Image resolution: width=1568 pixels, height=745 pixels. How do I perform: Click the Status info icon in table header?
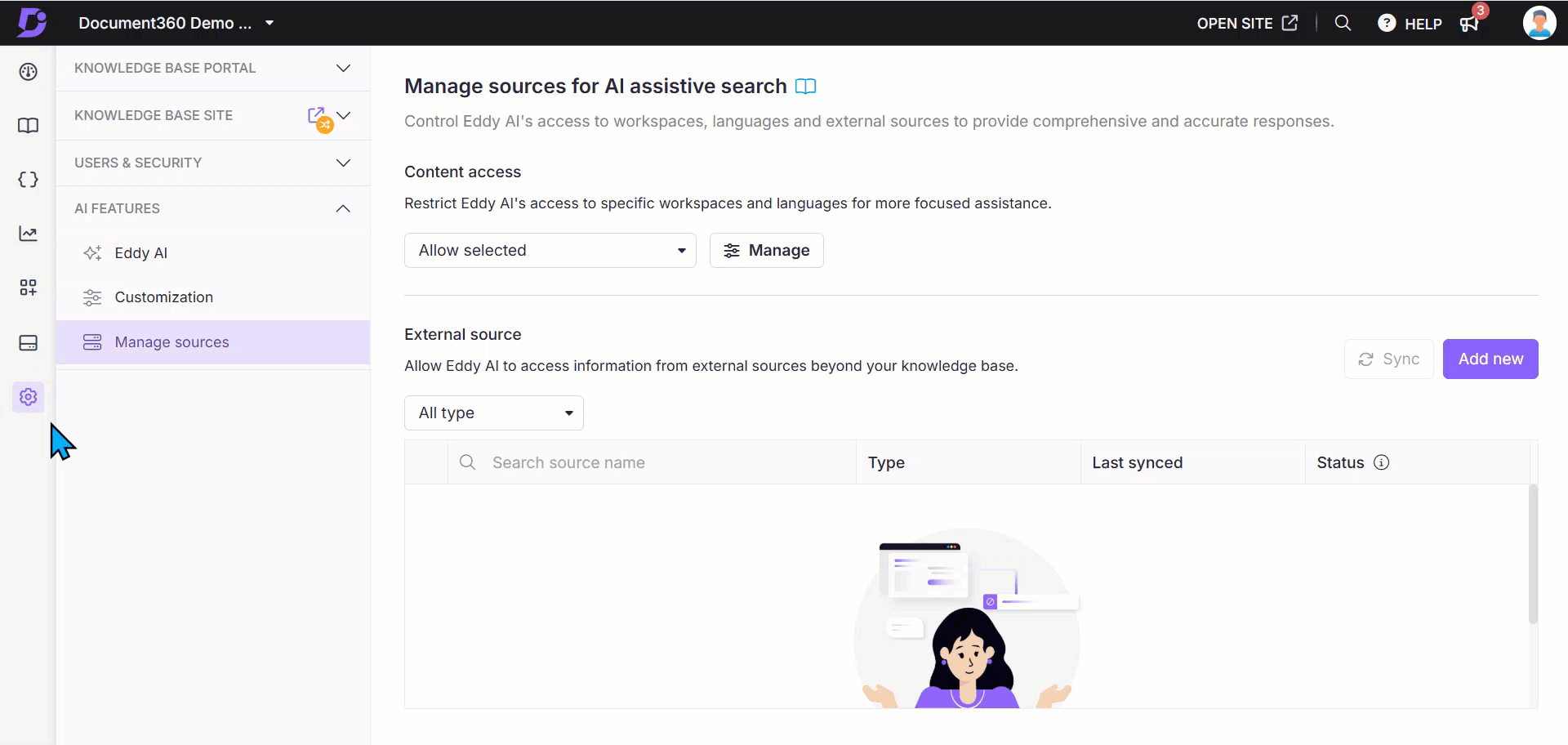coord(1382,462)
